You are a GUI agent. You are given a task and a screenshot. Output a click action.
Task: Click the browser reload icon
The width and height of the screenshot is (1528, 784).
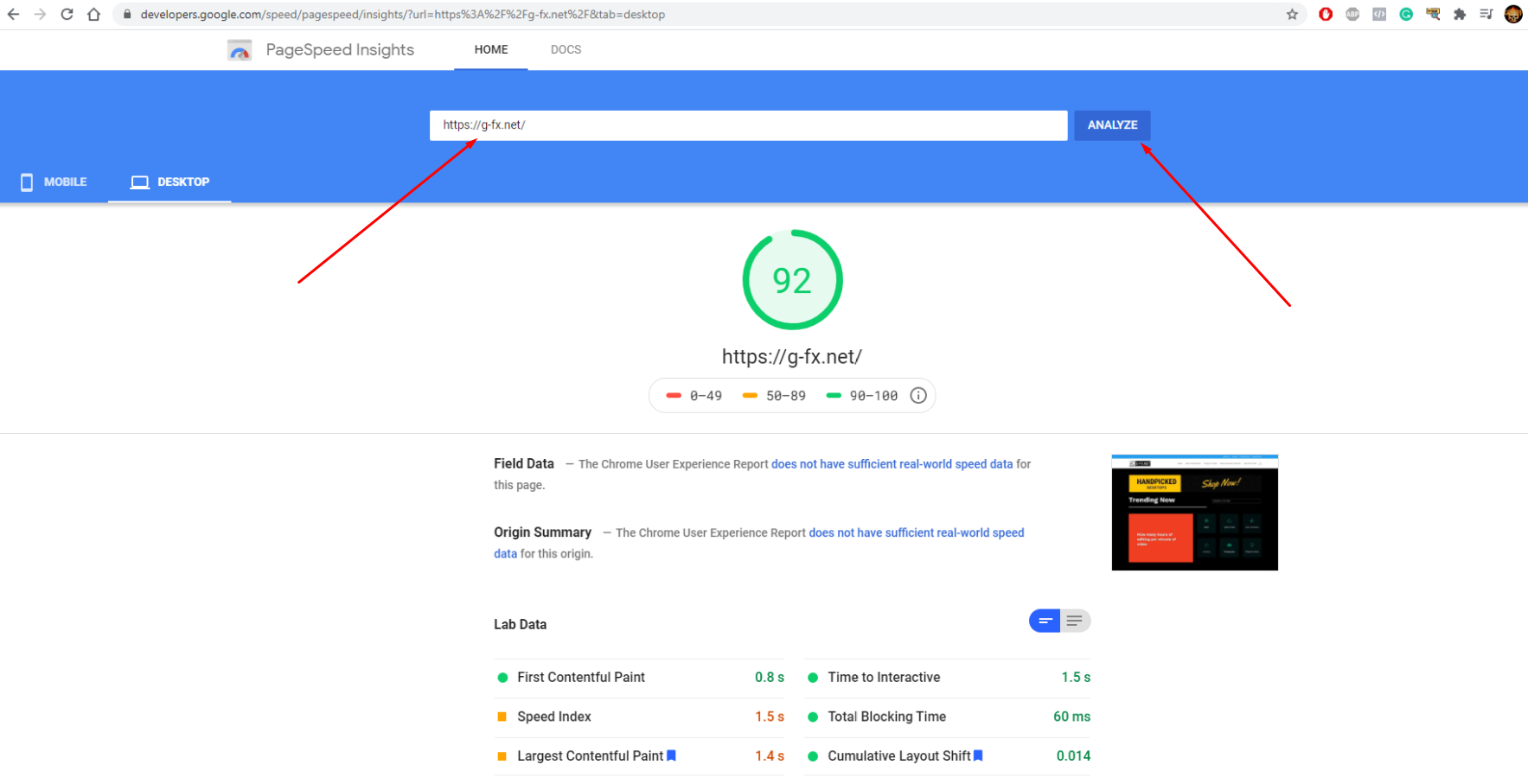pyautogui.click(x=67, y=15)
